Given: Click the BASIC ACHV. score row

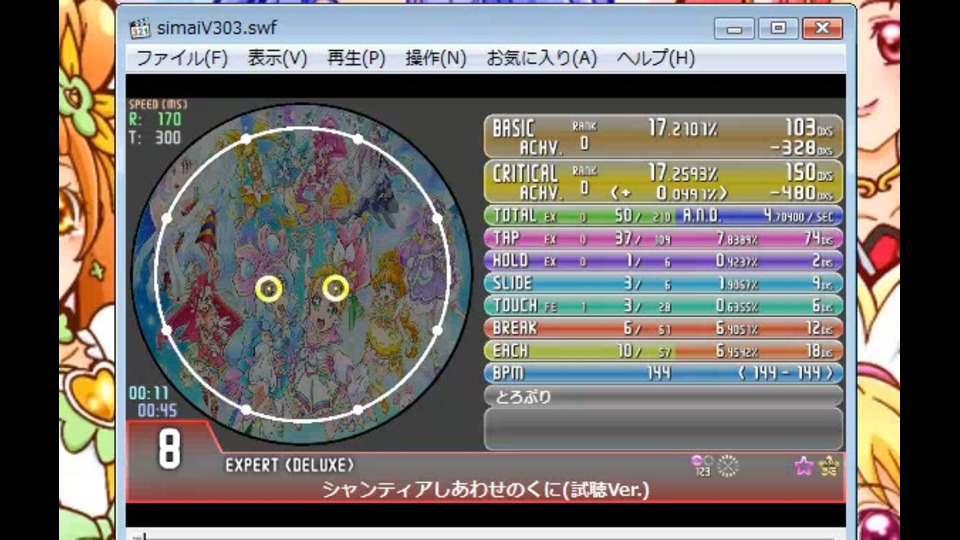Looking at the screenshot, I should click(663, 137).
